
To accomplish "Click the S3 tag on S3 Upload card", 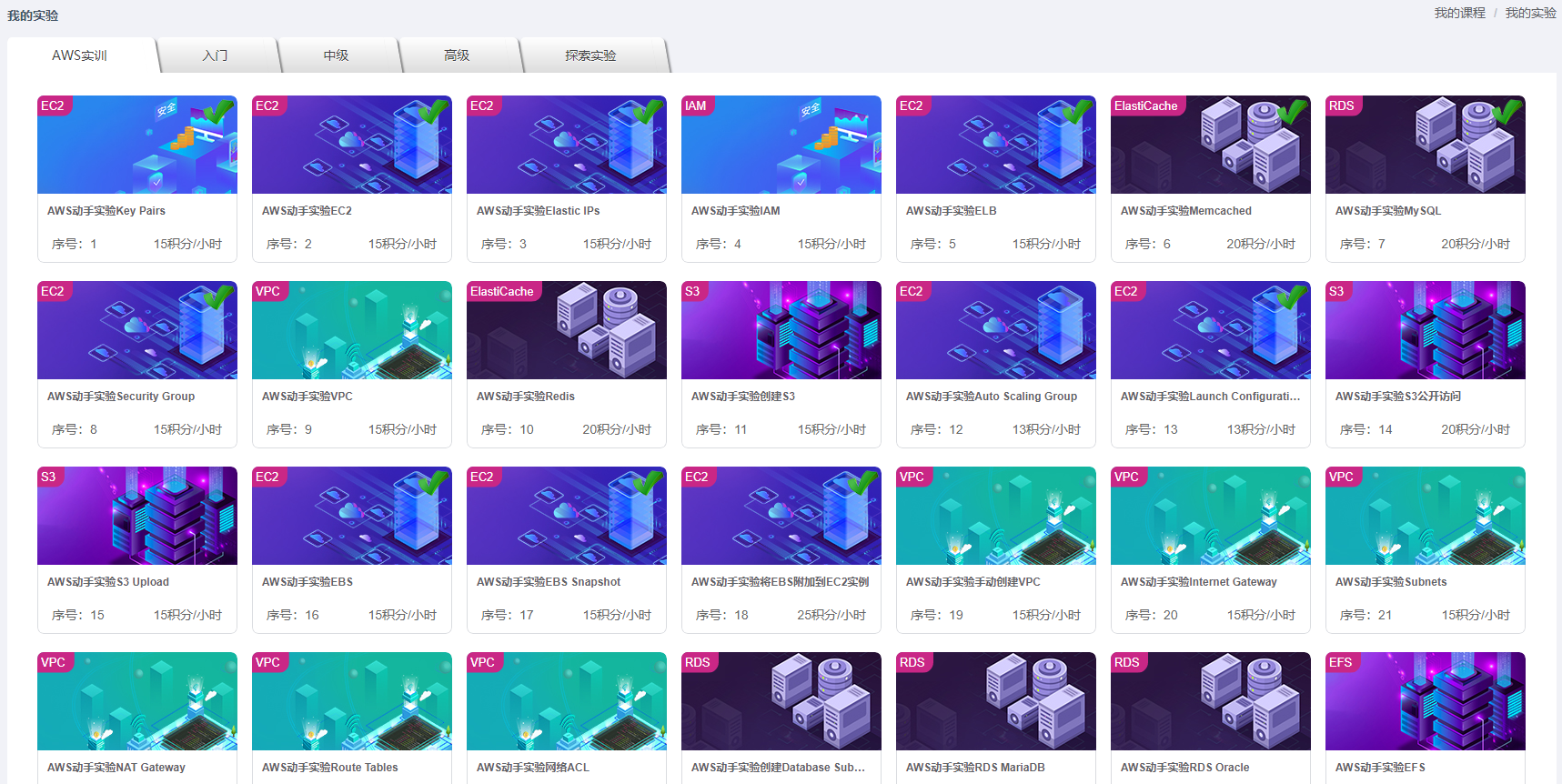I will pos(48,477).
